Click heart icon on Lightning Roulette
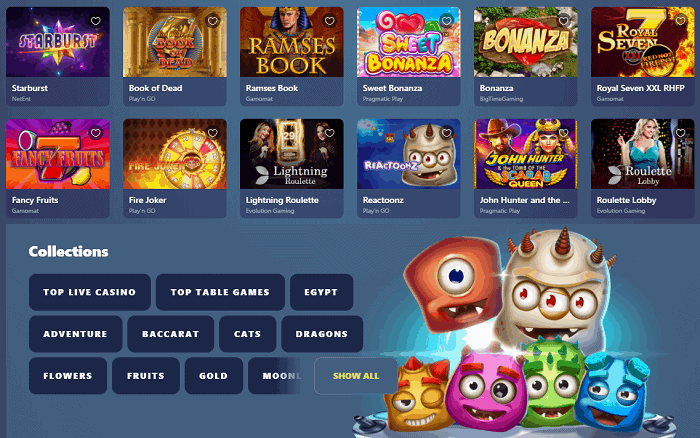The height and width of the screenshot is (438, 700). (x=329, y=133)
